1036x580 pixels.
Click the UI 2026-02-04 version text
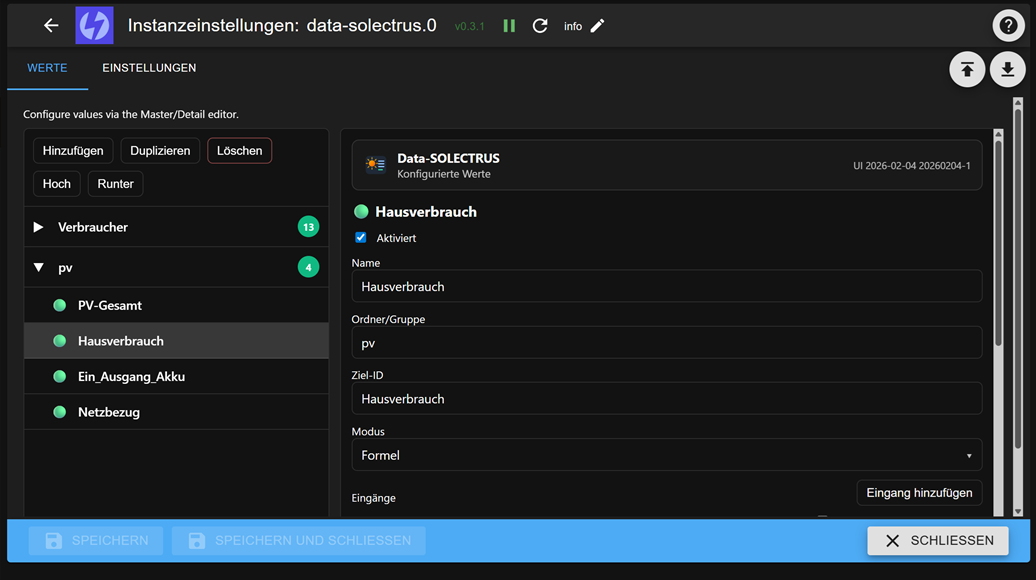(x=912, y=166)
